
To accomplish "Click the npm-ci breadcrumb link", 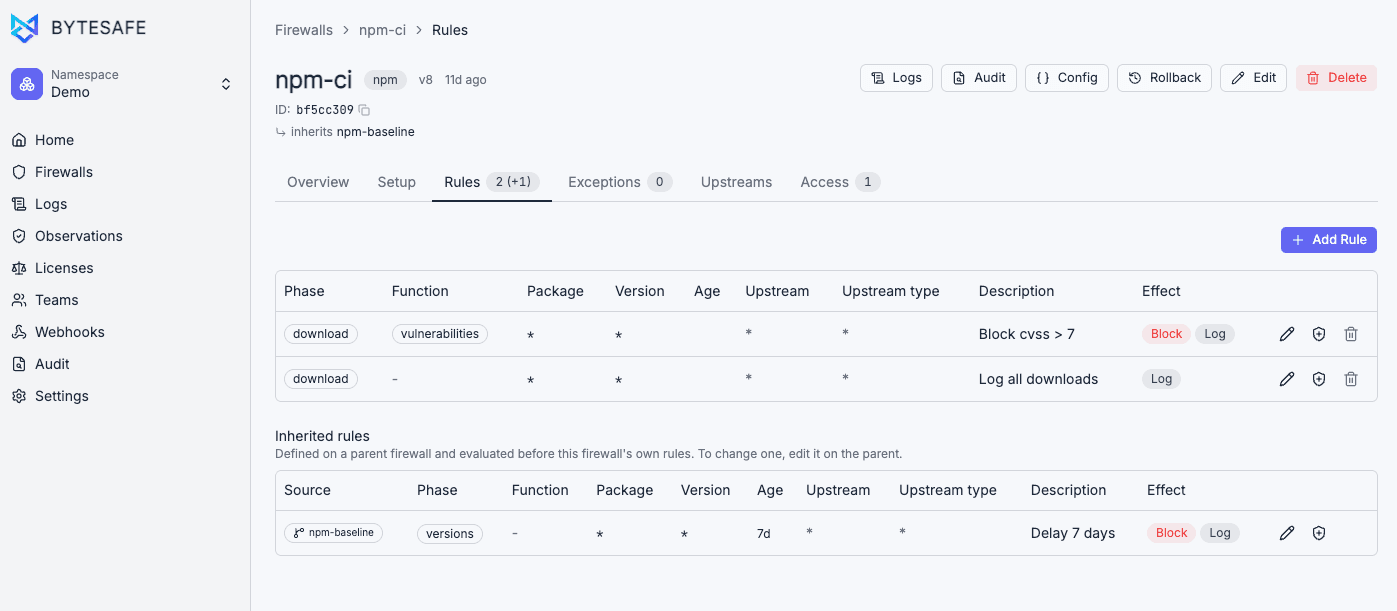I will [382, 30].
